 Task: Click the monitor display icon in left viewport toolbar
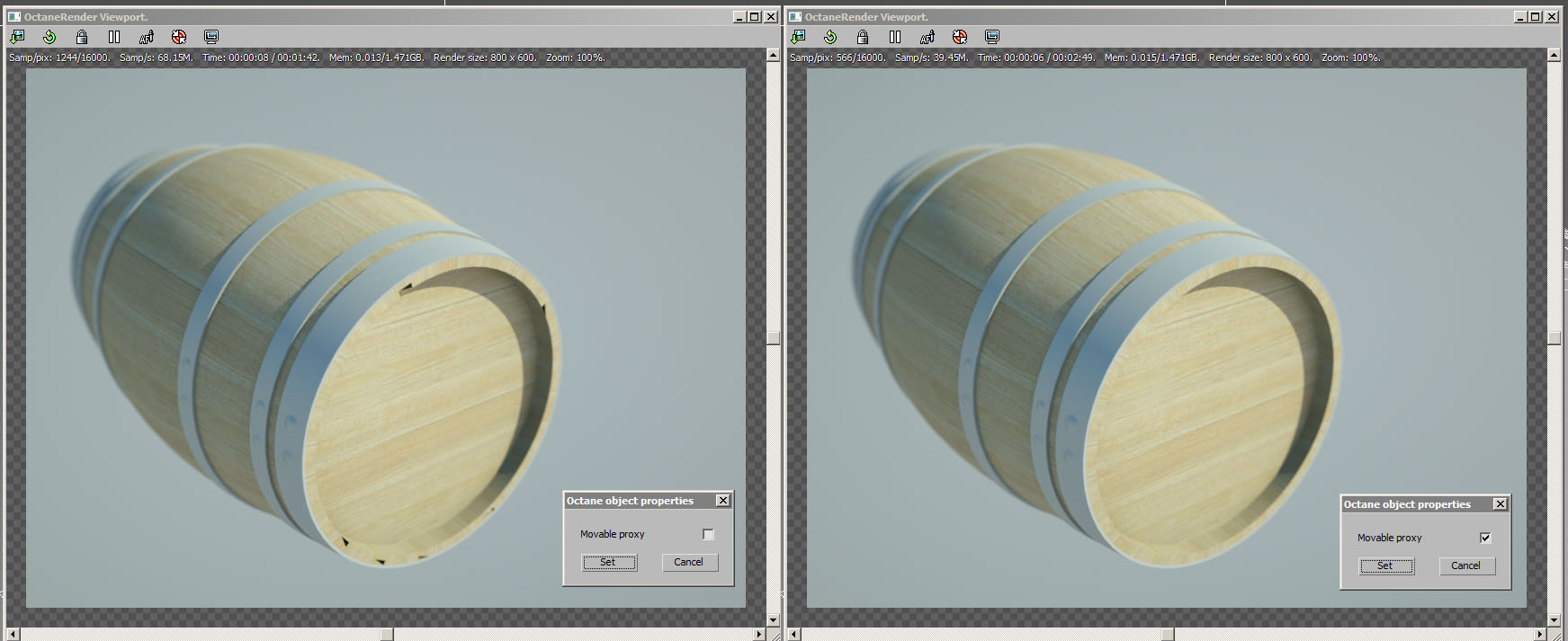[x=211, y=37]
